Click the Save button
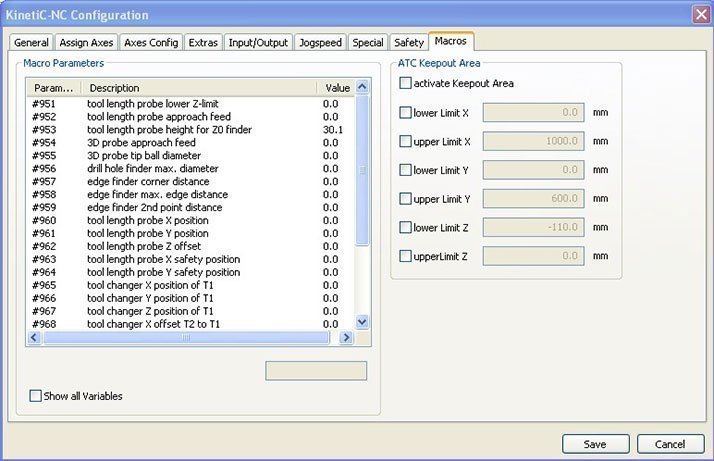 [x=596, y=444]
